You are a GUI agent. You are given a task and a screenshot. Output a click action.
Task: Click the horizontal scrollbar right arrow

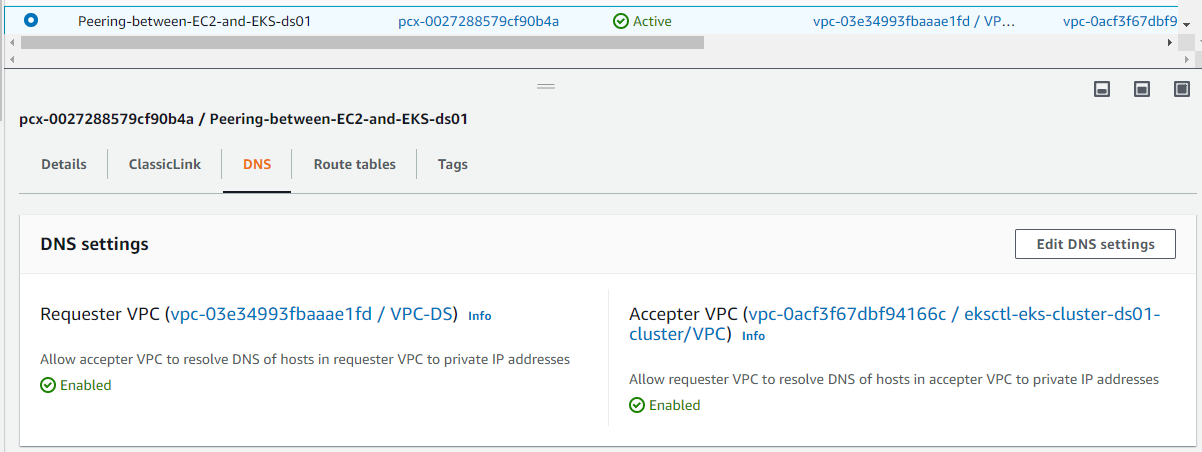coord(1171,43)
